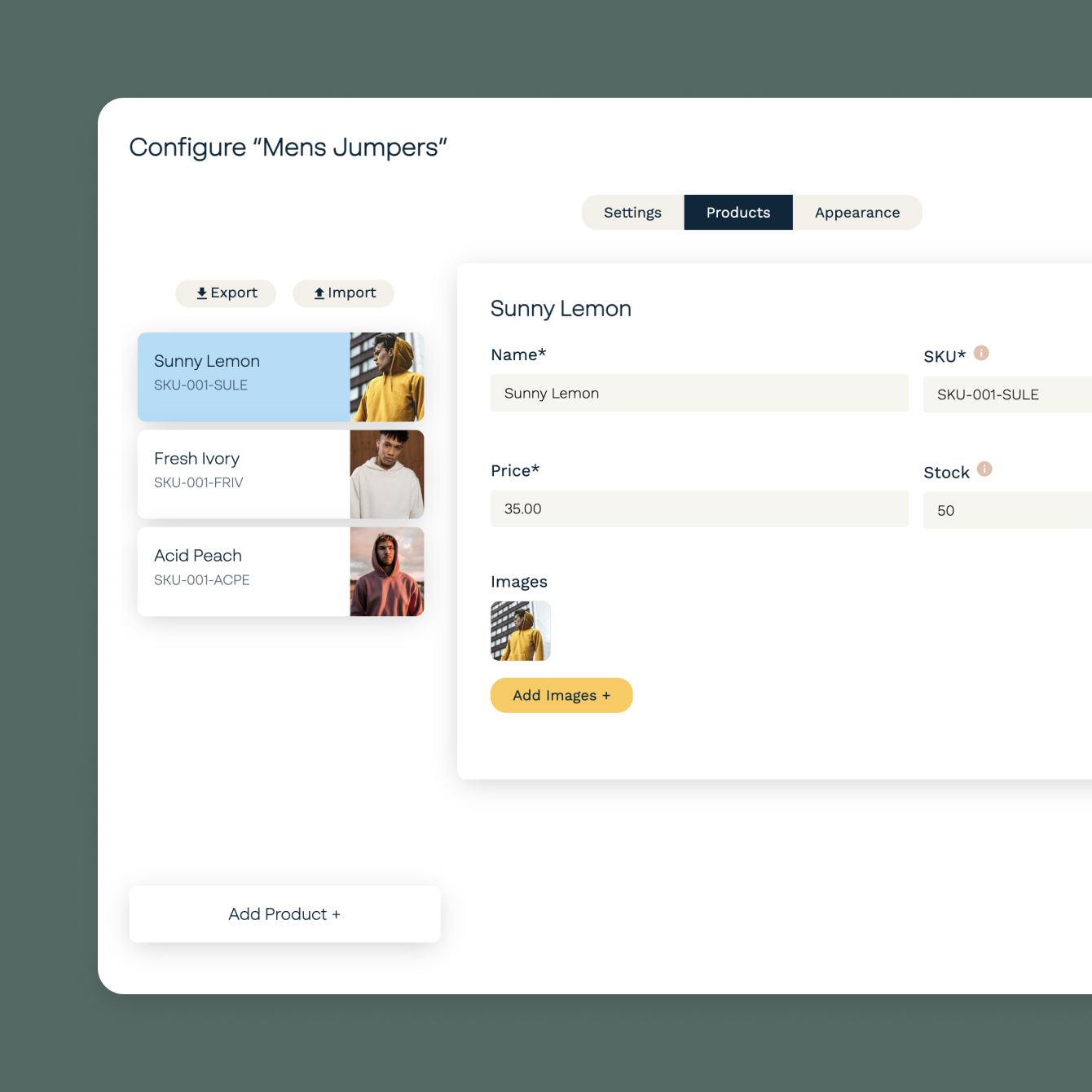The height and width of the screenshot is (1092, 1092).
Task: Deselect the highlighted Sunny Lemon product
Action: (x=244, y=376)
